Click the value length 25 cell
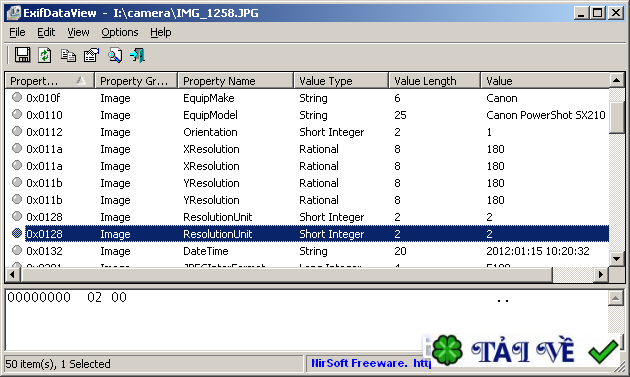Screen dimensions: 630x377 tap(400, 115)
